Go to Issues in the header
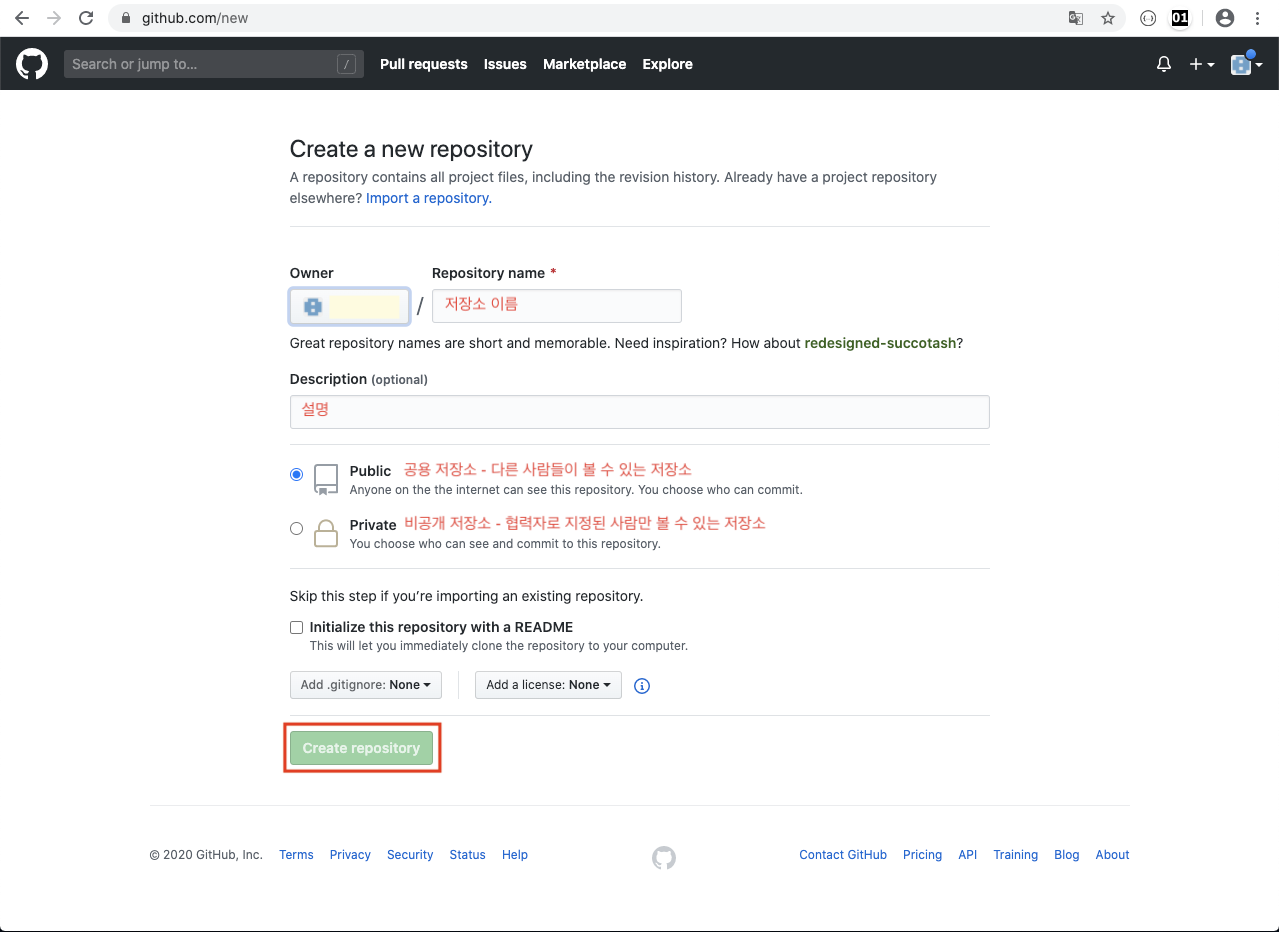 (x=505, y=64)
